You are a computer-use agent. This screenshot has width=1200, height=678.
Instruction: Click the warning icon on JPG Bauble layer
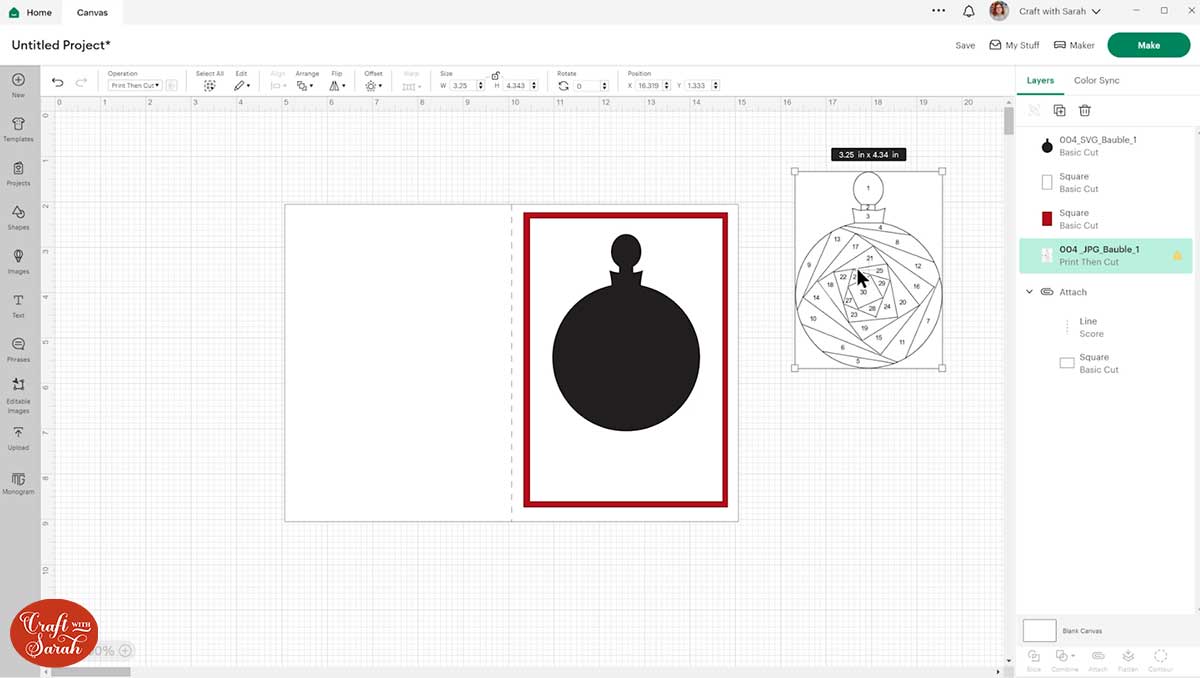tap(1177, 256)
